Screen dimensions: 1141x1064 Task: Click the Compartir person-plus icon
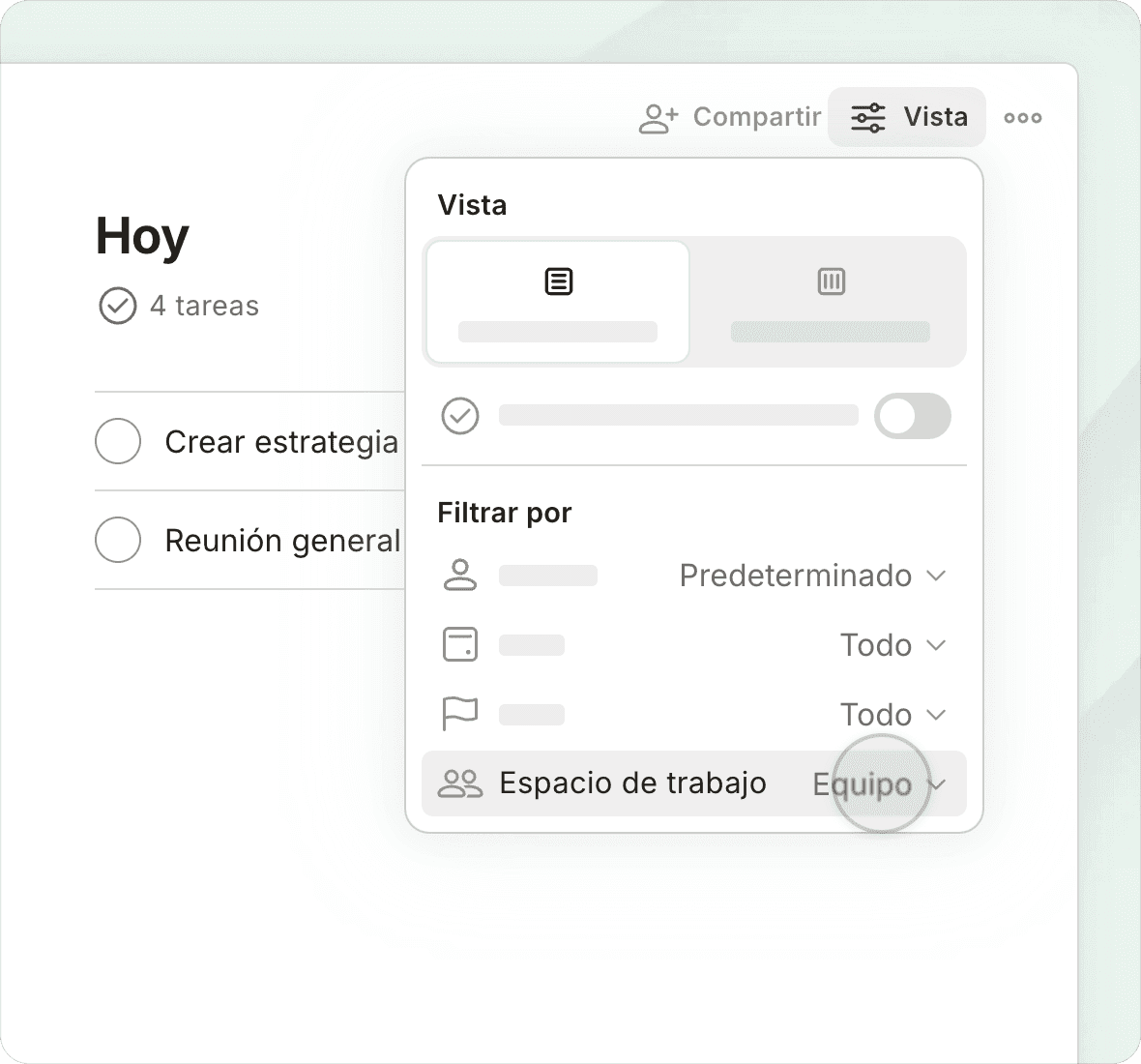pos(658,118)
